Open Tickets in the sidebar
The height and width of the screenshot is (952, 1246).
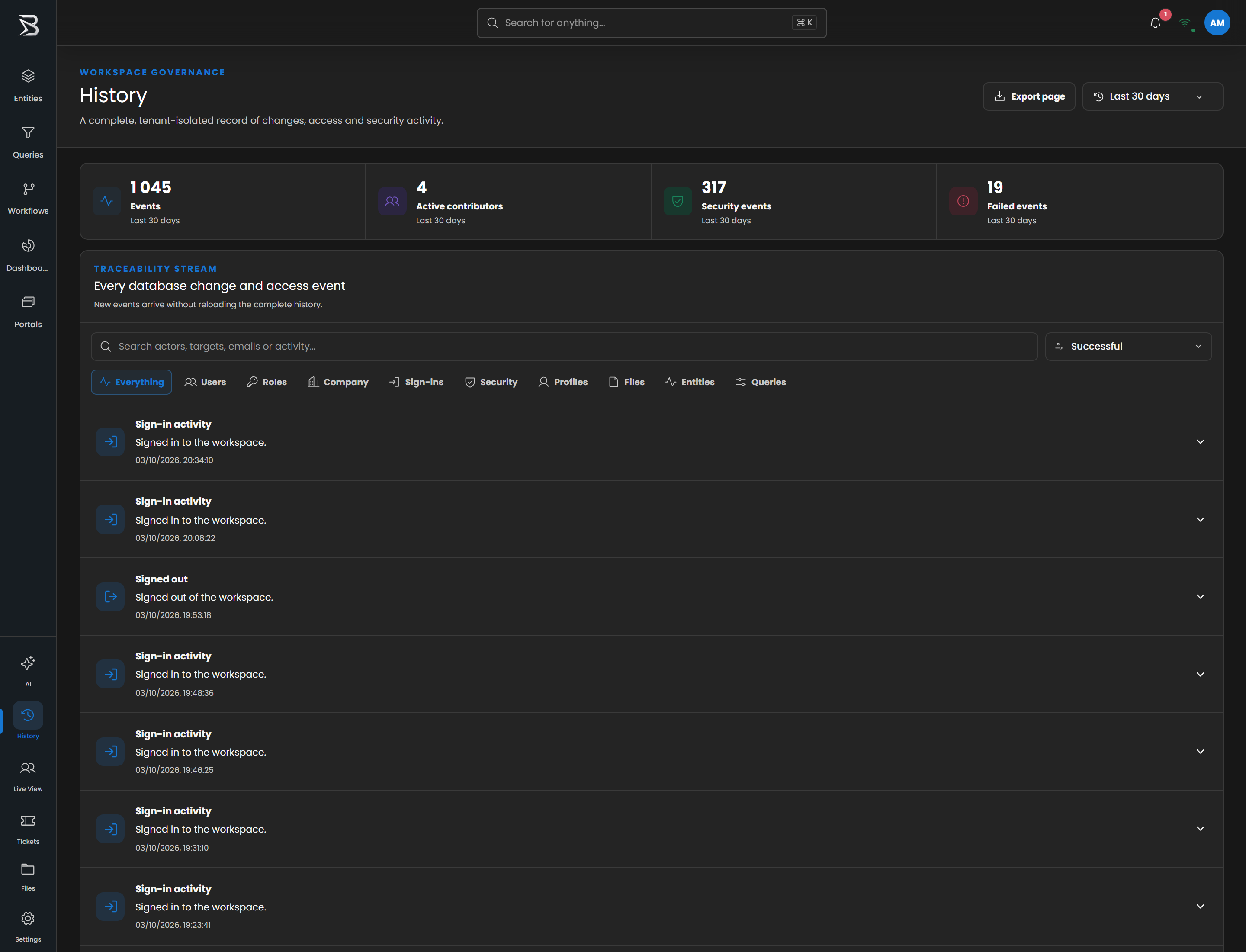28,829
